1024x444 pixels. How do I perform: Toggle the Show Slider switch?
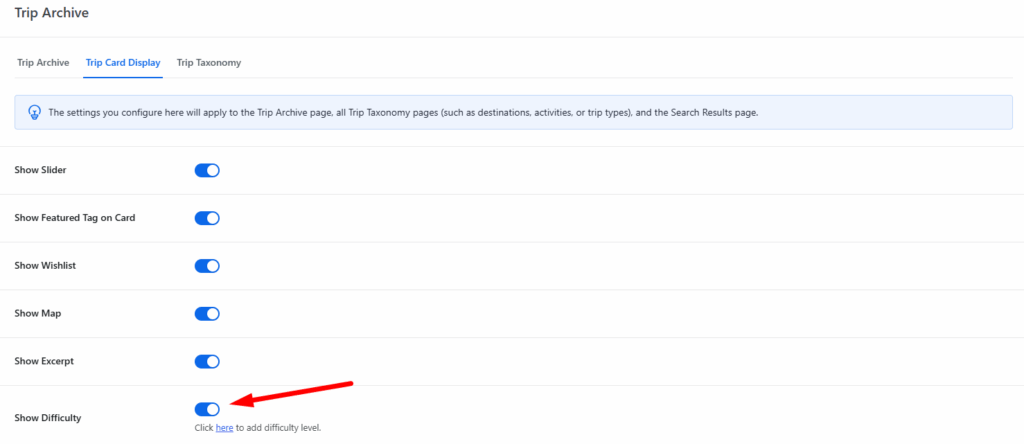(207, 170)
